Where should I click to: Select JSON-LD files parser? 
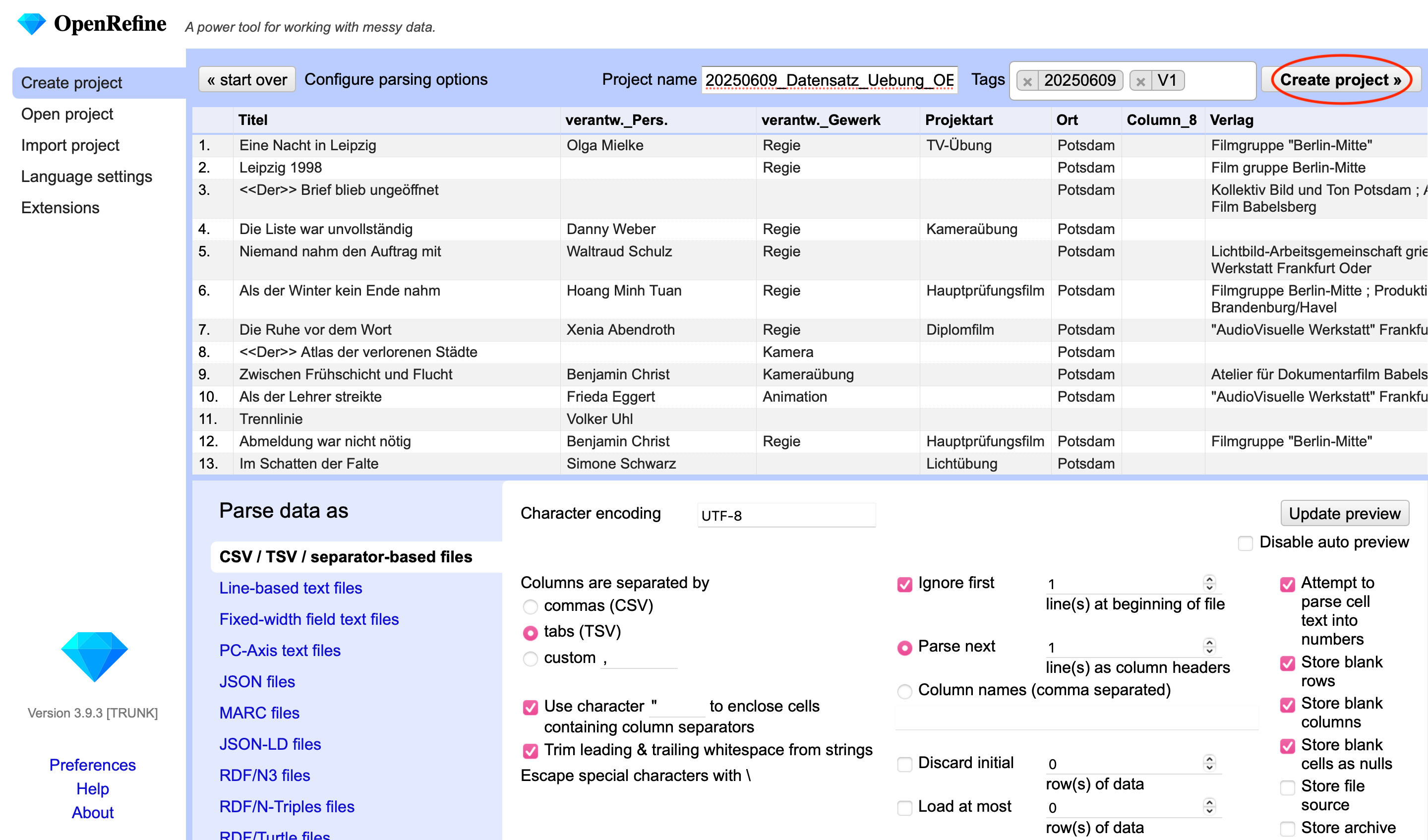click(270, 744)
